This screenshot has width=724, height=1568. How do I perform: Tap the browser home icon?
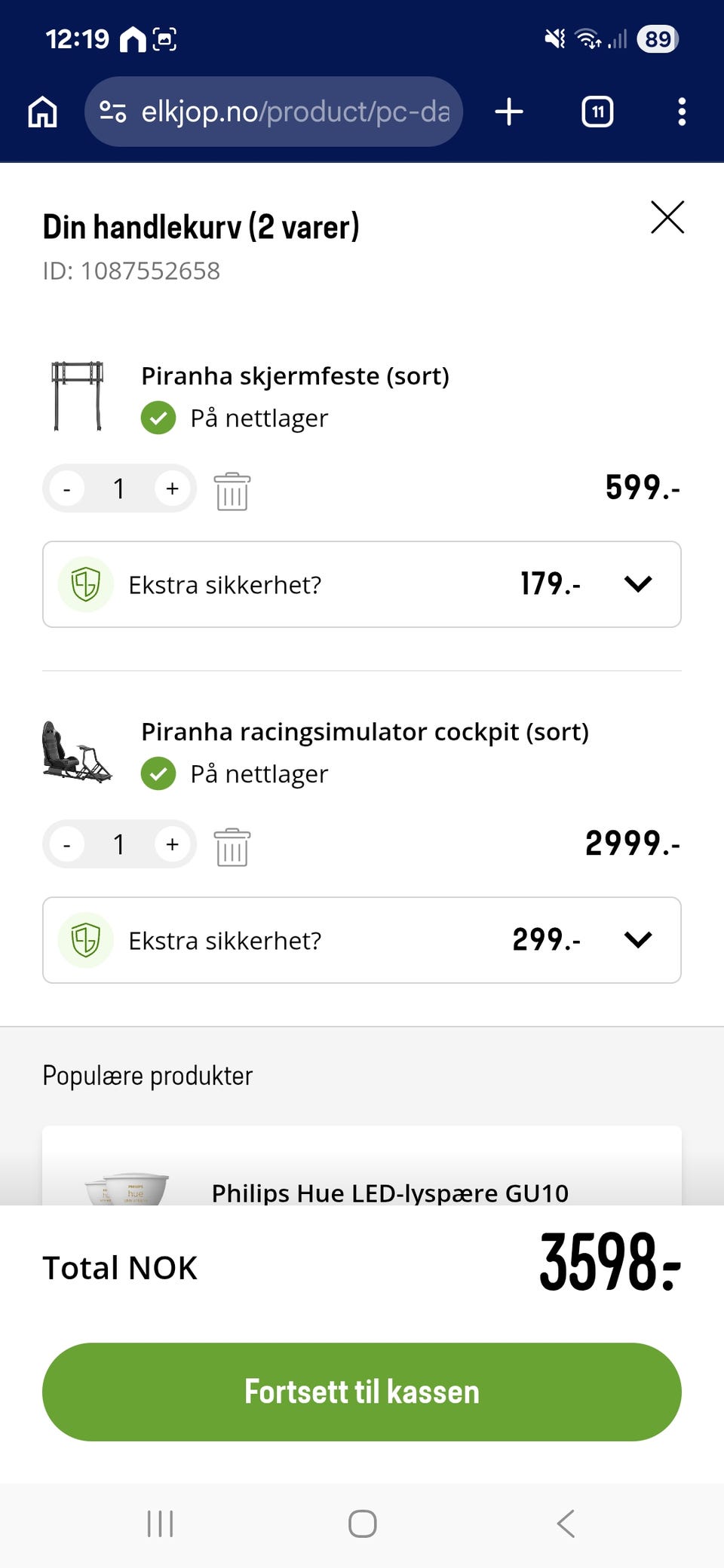click(43, 112)
